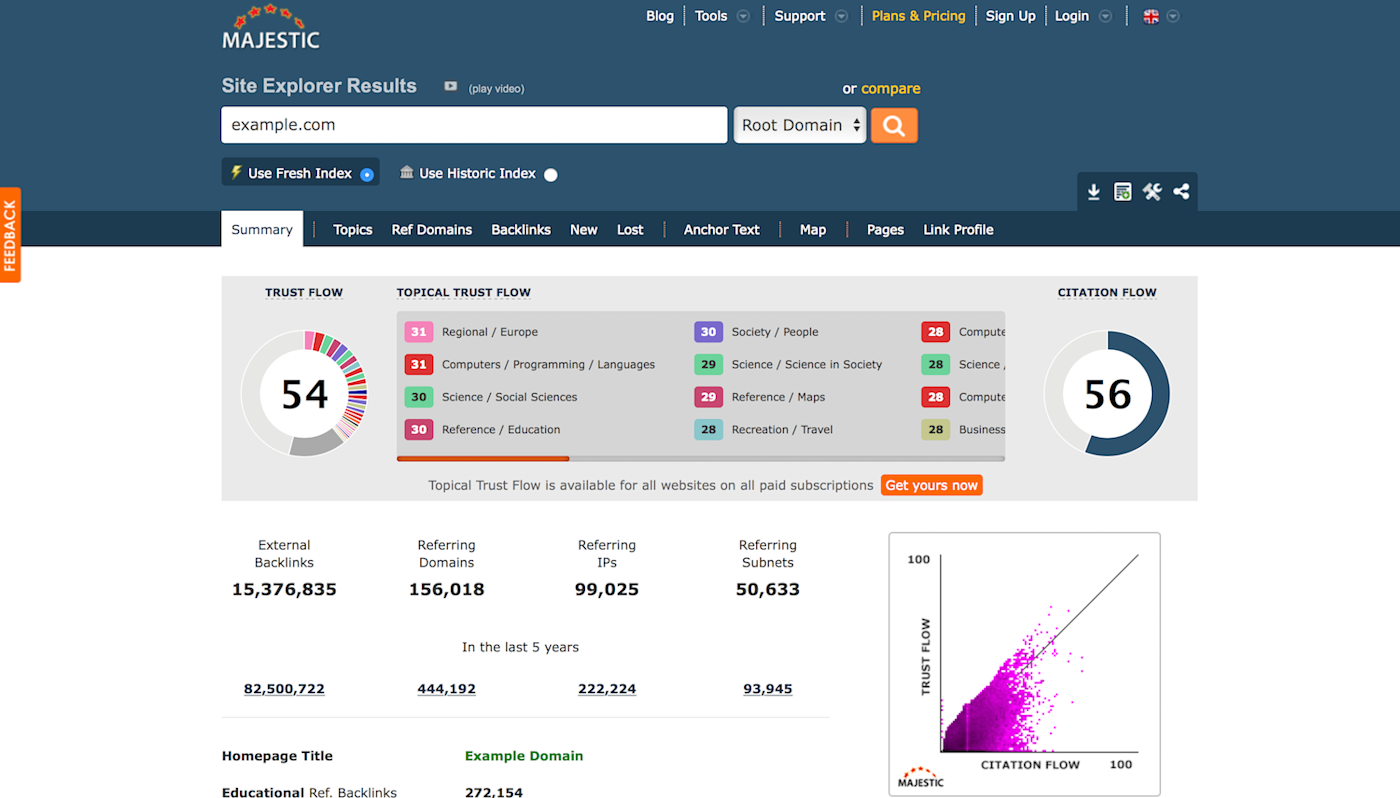Click the TOPICAL TRUST FLOW heading
The image size is (1400, 798).
pos(464,293)
